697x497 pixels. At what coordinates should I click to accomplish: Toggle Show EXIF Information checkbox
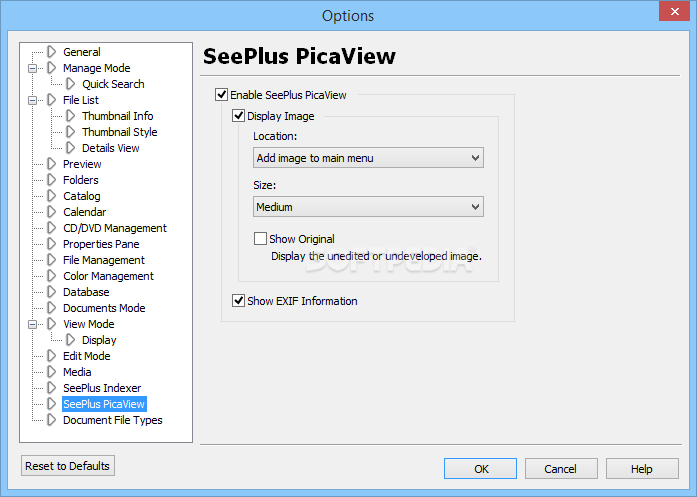click(x=238, y=301)
